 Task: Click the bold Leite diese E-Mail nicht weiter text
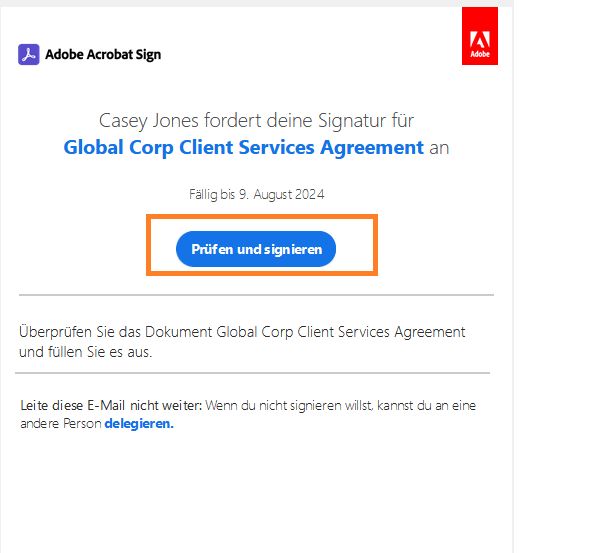click(x=111, y=406)
